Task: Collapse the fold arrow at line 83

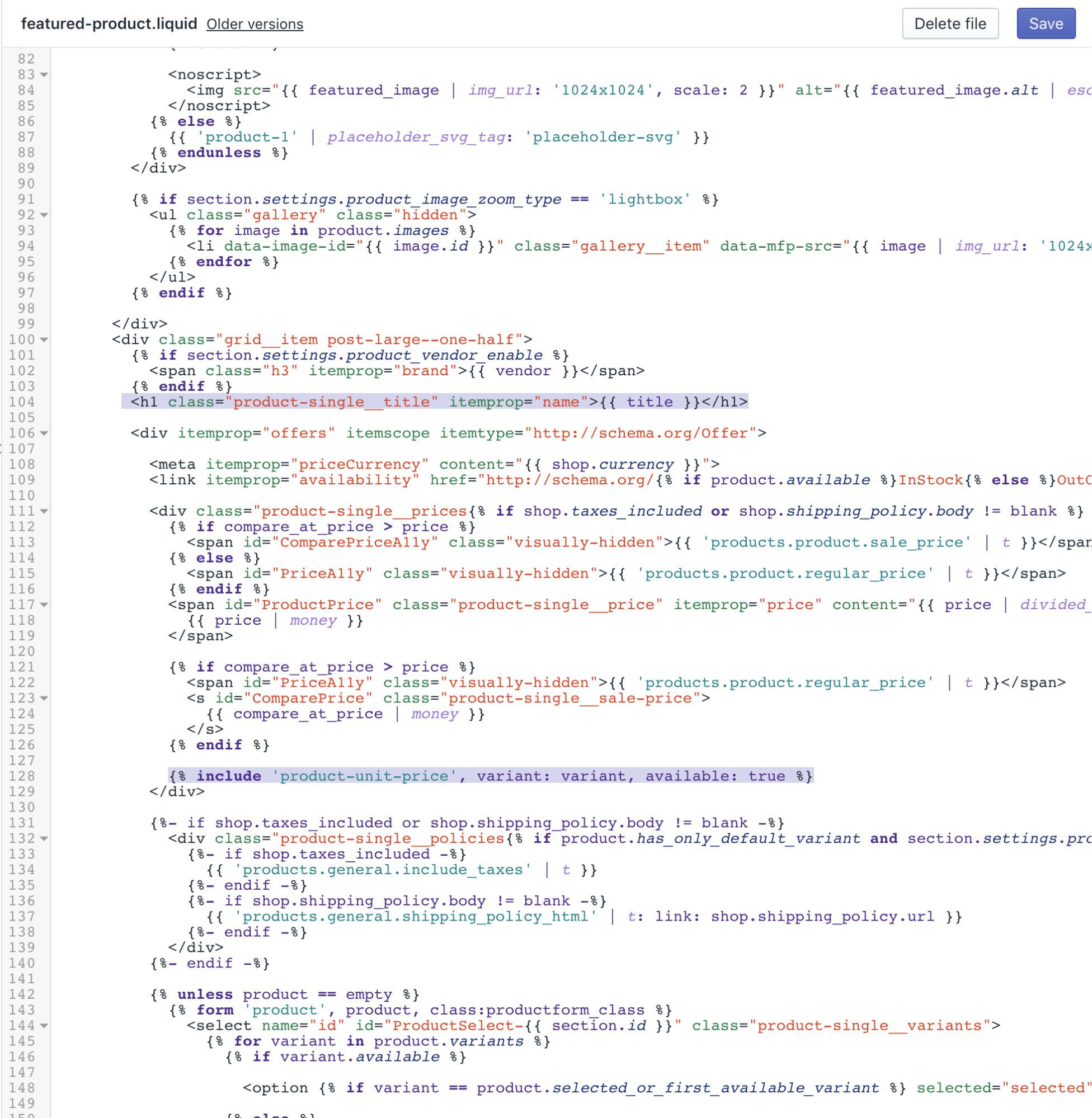Action: [44, 74]
